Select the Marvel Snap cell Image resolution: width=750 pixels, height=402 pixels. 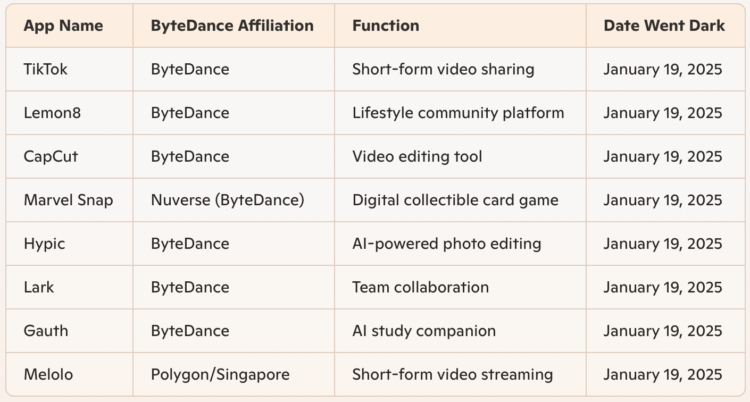point(68,200)
